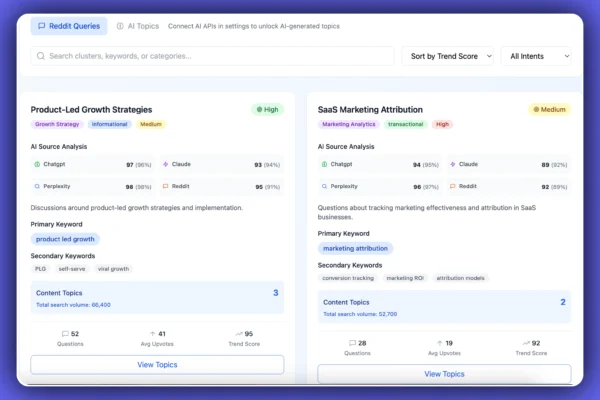Click the upvote arrow icon showing 19
Viewport: 600px width, 400px height.
pyautogui.click(x=438, y=343)
